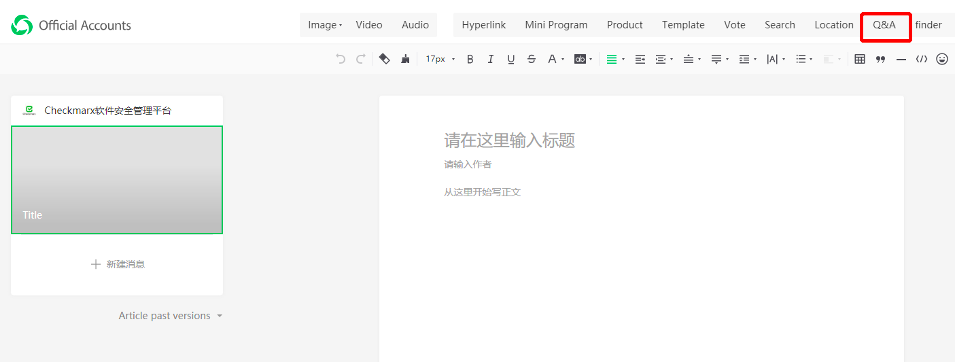This screenshot has height=364, width=965.
Task: Click the finder insert option
Action: tap(928, 25)
